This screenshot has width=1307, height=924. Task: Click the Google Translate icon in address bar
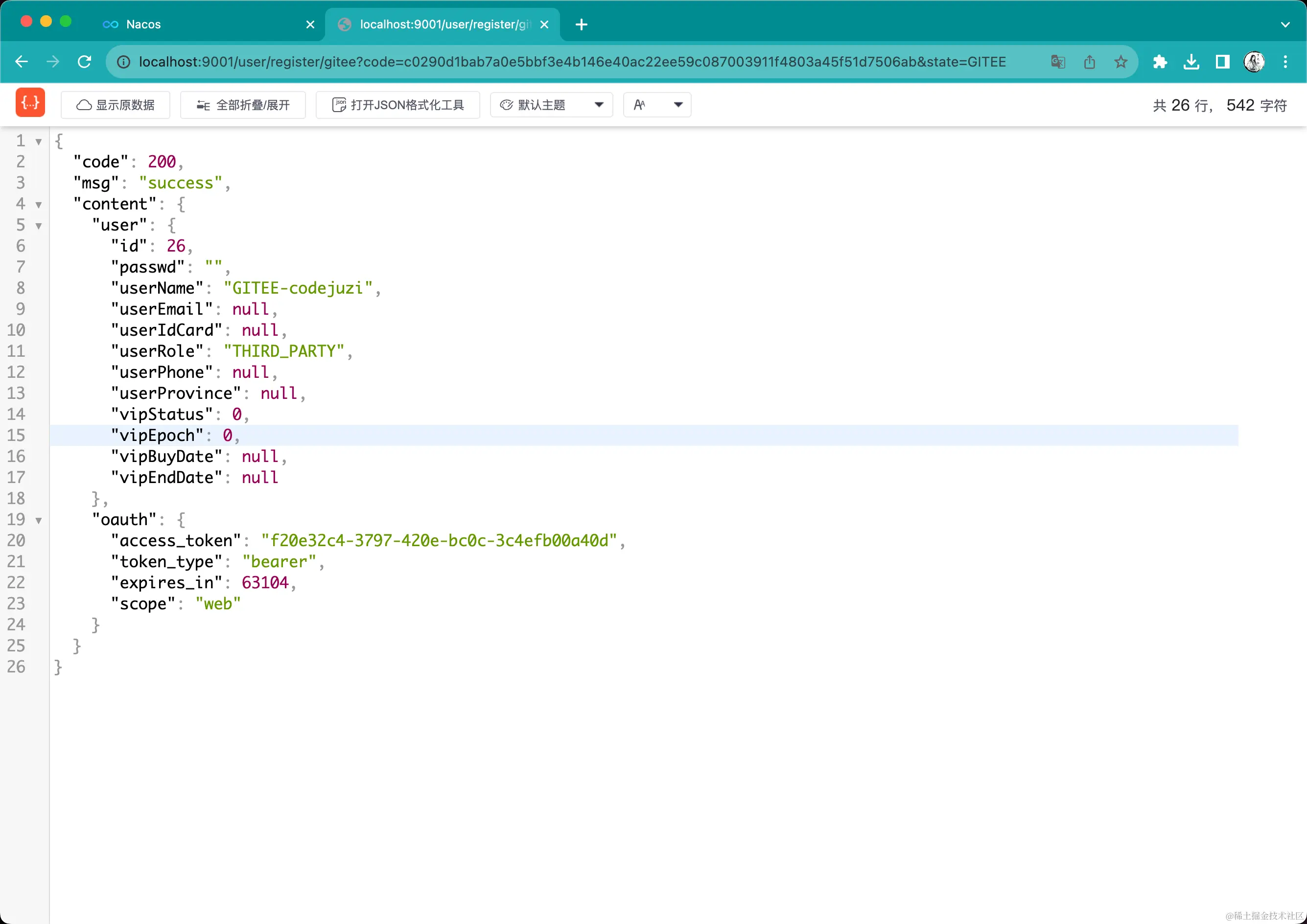pyautogui.click(x=1058, y=62)
